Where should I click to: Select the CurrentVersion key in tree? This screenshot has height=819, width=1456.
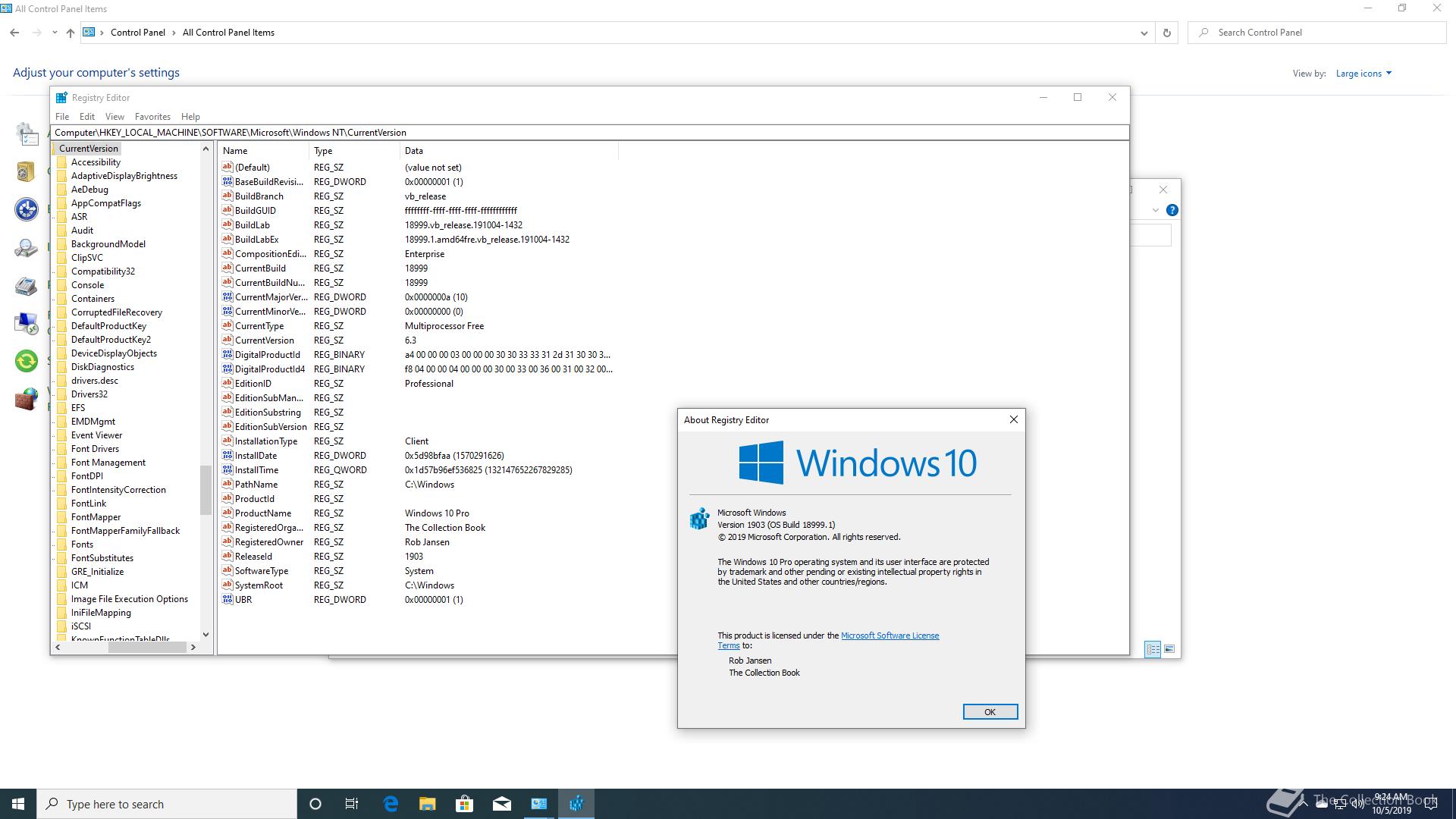coord(88,149)
